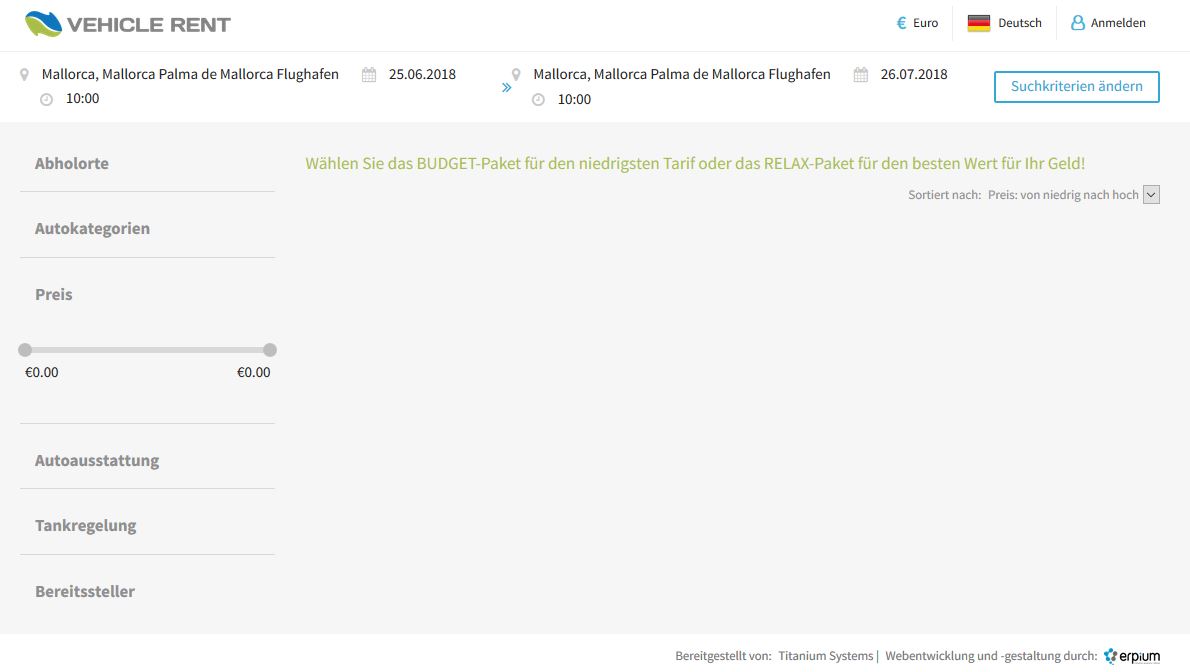
Task: Click the user profile icon beside Anmelden
Action: 1077,23
